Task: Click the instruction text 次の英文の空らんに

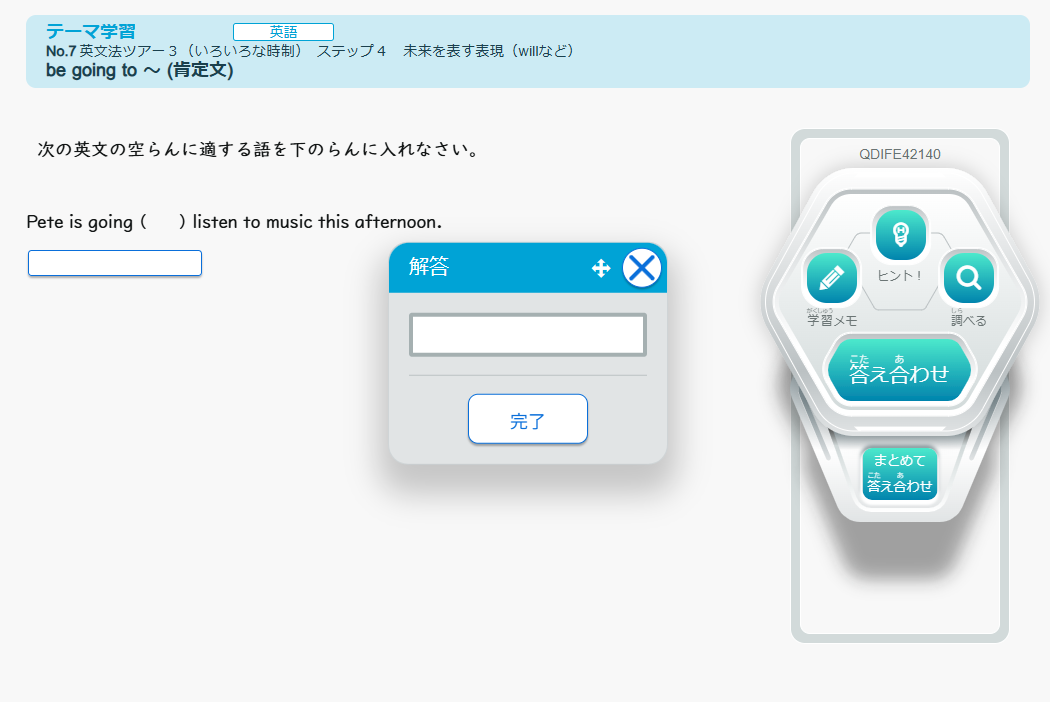Action: tap(258, 150)
